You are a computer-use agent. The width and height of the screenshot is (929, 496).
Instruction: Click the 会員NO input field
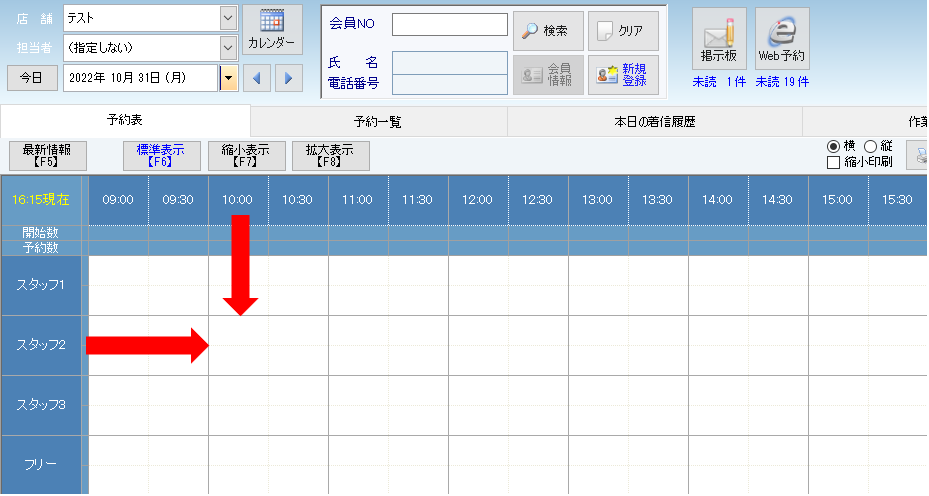click(x=449, y=25)
